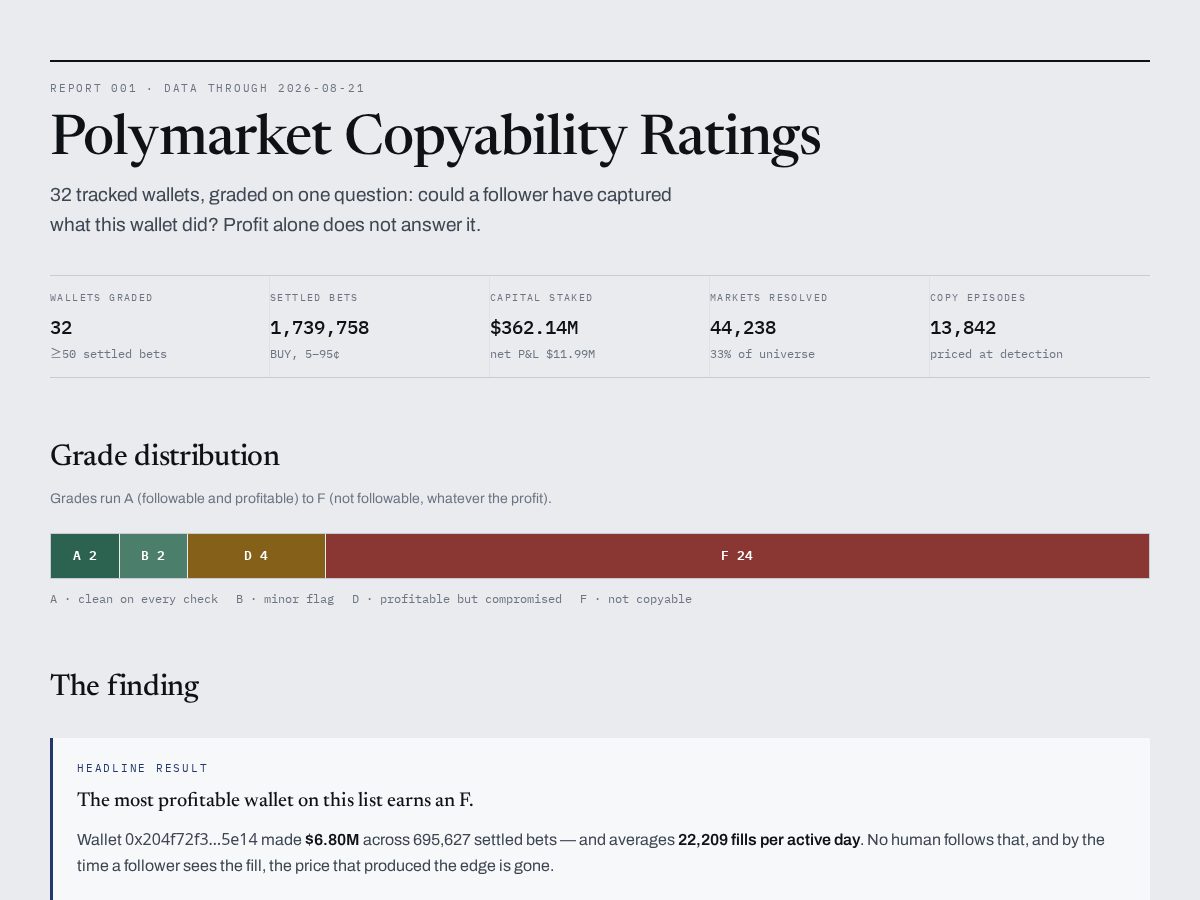Click the SETTLED BETS label
Screen dimensions: 1200x900
point(314,298)
